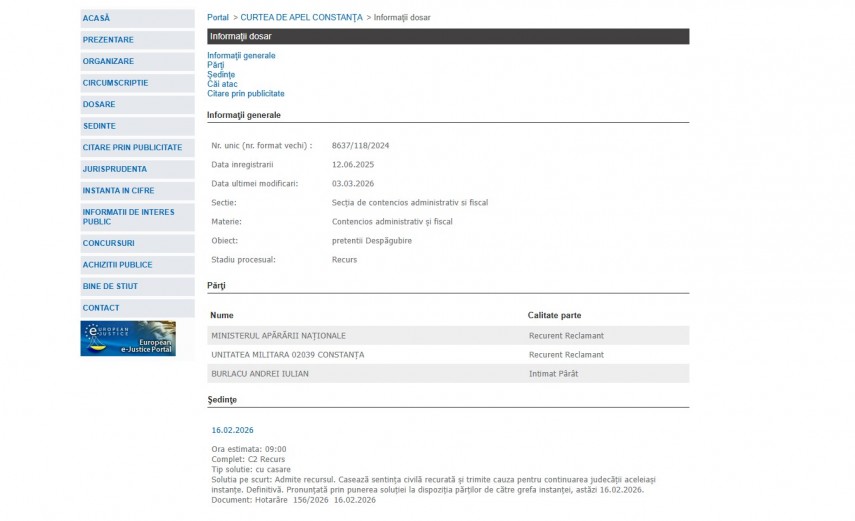Open CURTEA DE APEL CONSTANȚA breadcrumb
This screenshot has width=855, height=521.
coord(301,18)
